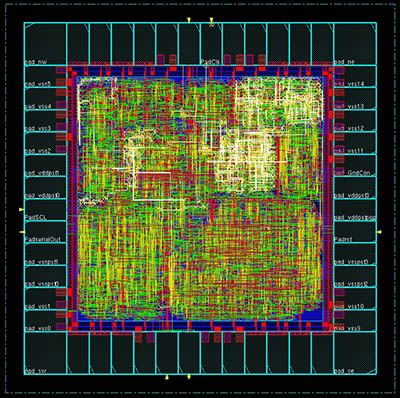
Task: Click the yellow pin marker beside Padrst
Action: click(379, 232)
